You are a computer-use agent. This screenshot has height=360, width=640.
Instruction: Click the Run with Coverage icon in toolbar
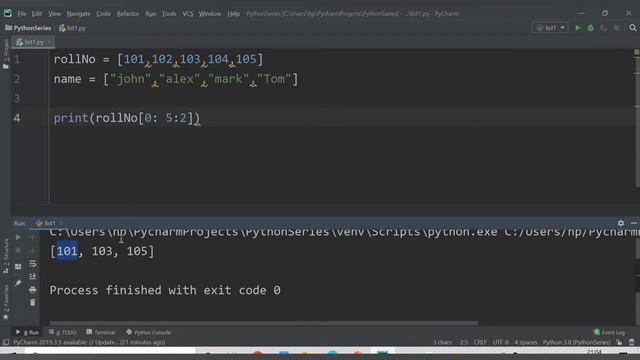(x=603, y=28)
